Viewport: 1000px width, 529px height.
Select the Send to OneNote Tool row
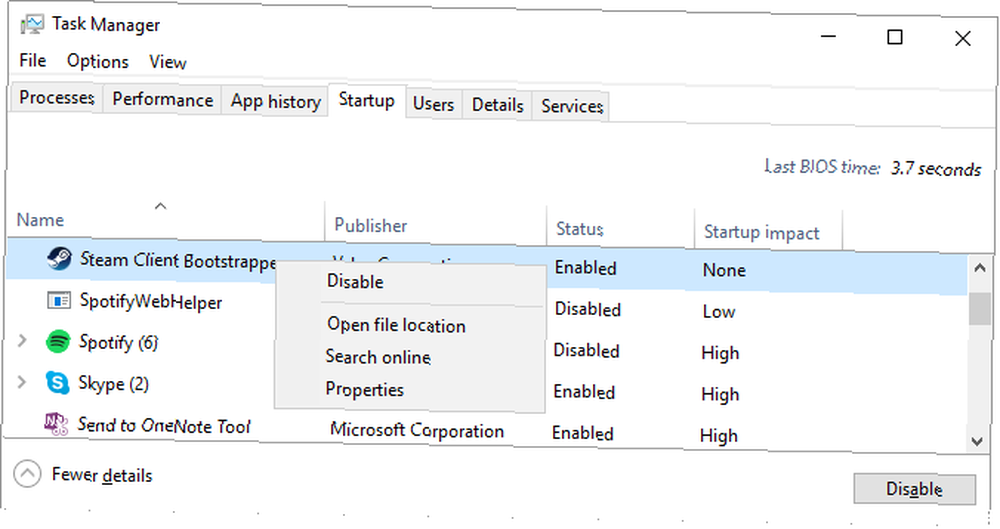164,426
